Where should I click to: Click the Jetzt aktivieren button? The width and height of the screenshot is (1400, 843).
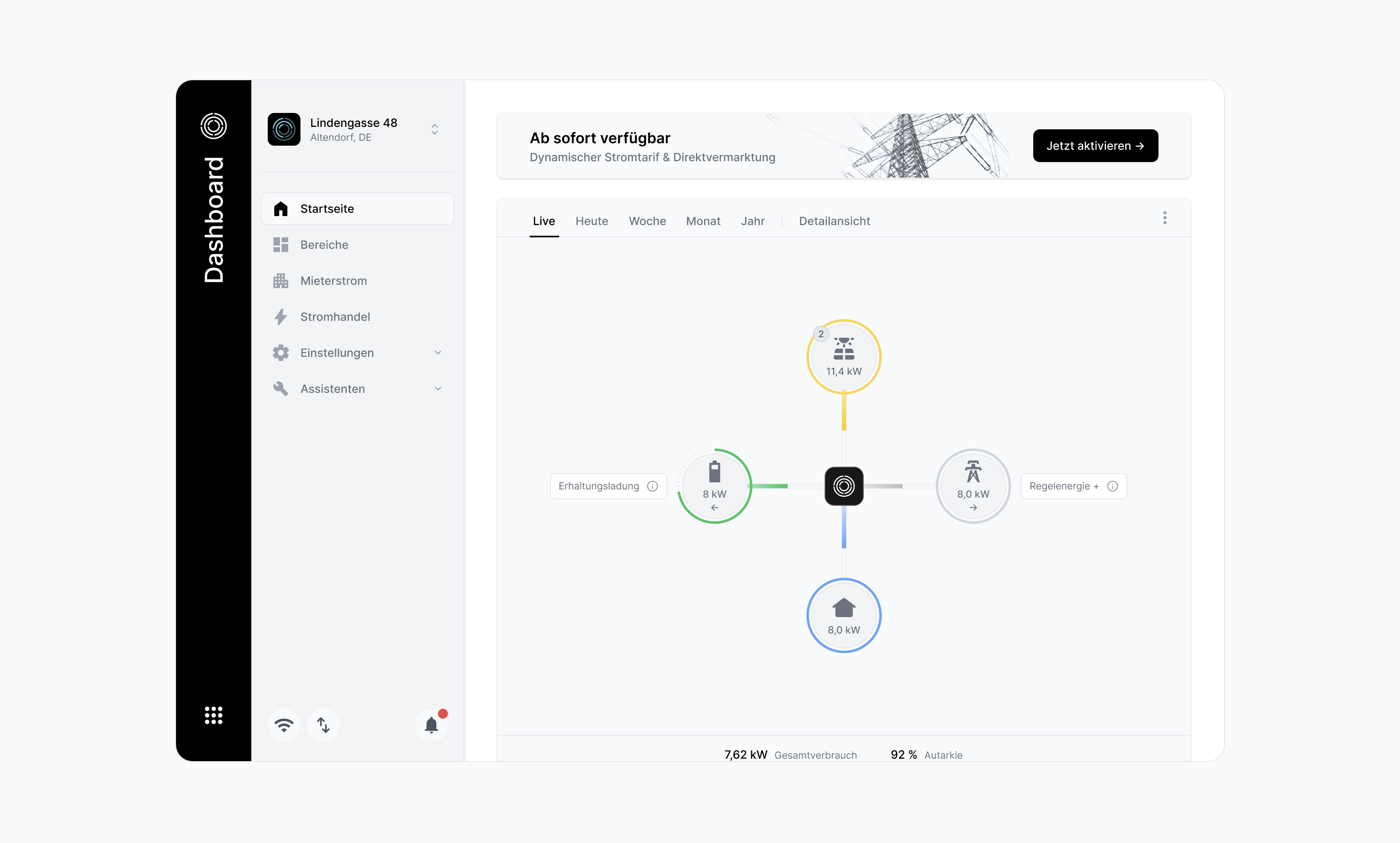click(x=1095, y=146)
